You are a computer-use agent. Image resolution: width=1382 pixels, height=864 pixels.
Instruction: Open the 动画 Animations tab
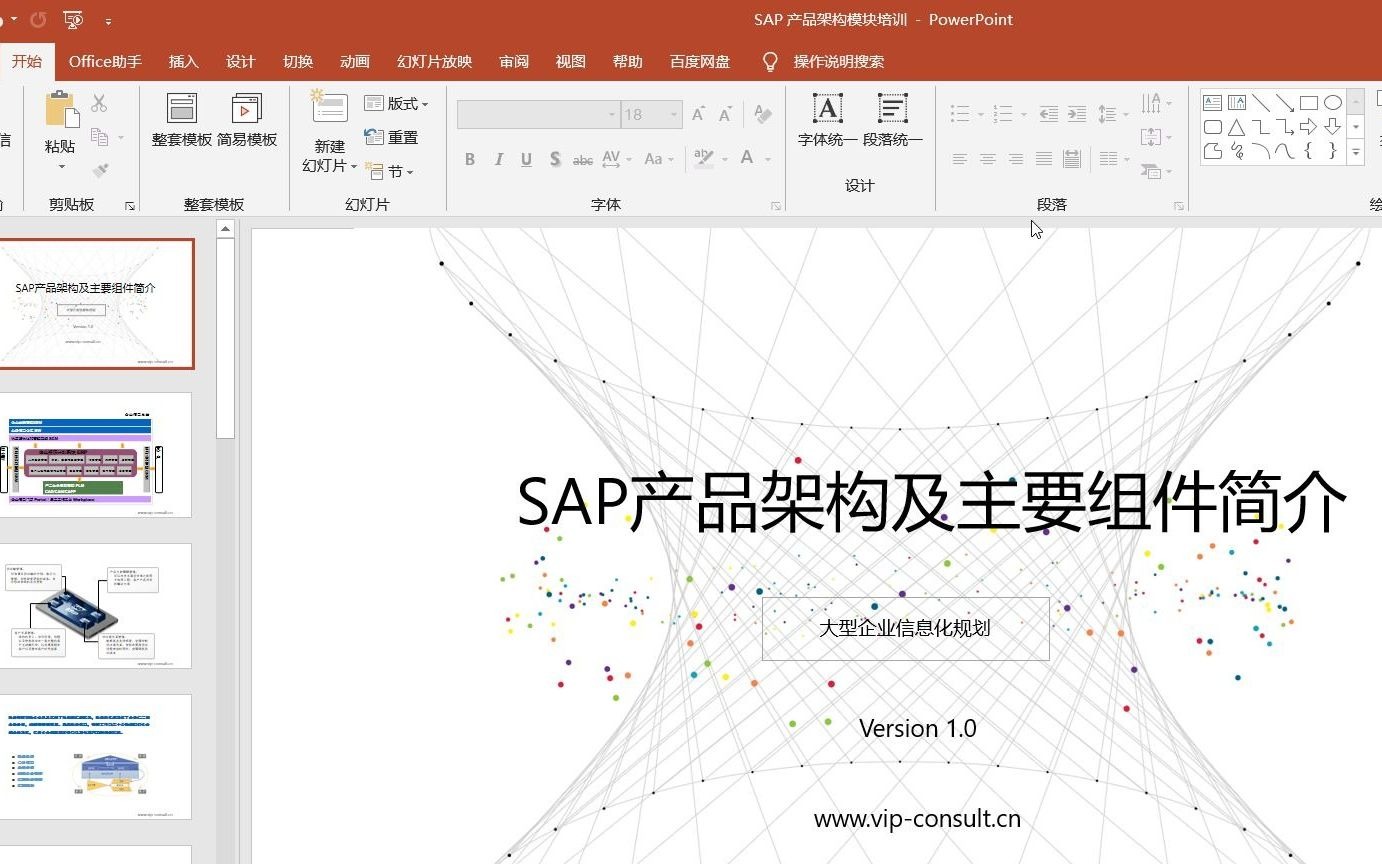[355, 61]
